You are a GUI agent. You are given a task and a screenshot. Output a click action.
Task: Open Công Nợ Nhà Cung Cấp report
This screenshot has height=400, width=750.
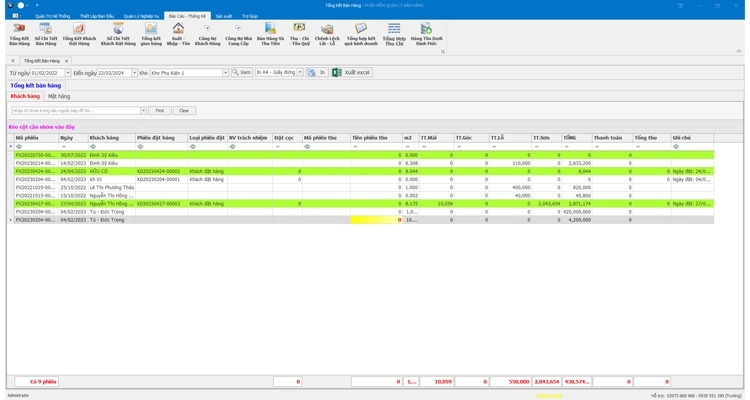pos(238,34)
